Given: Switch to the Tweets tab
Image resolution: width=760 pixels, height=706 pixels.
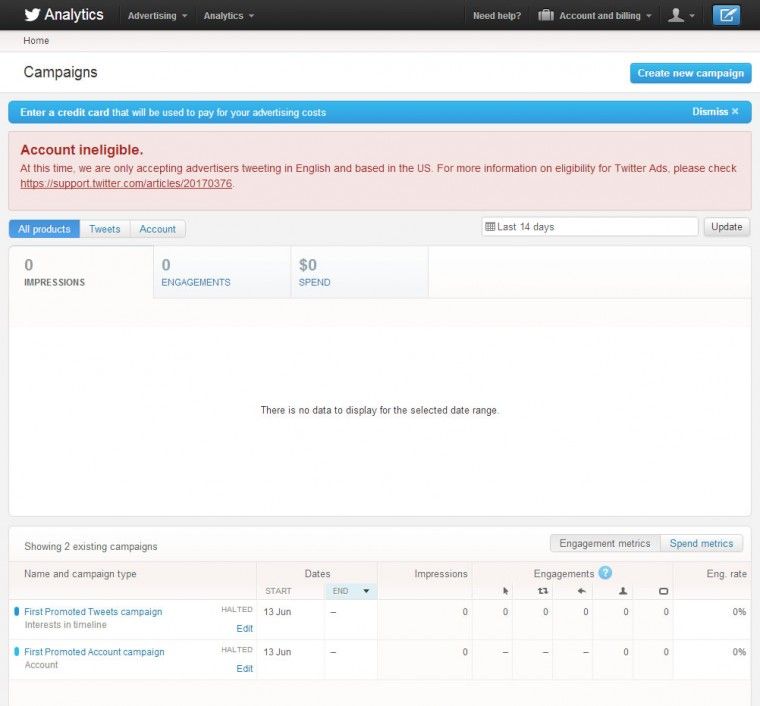Looking at the screenshot, I should (x=105, y=229).
